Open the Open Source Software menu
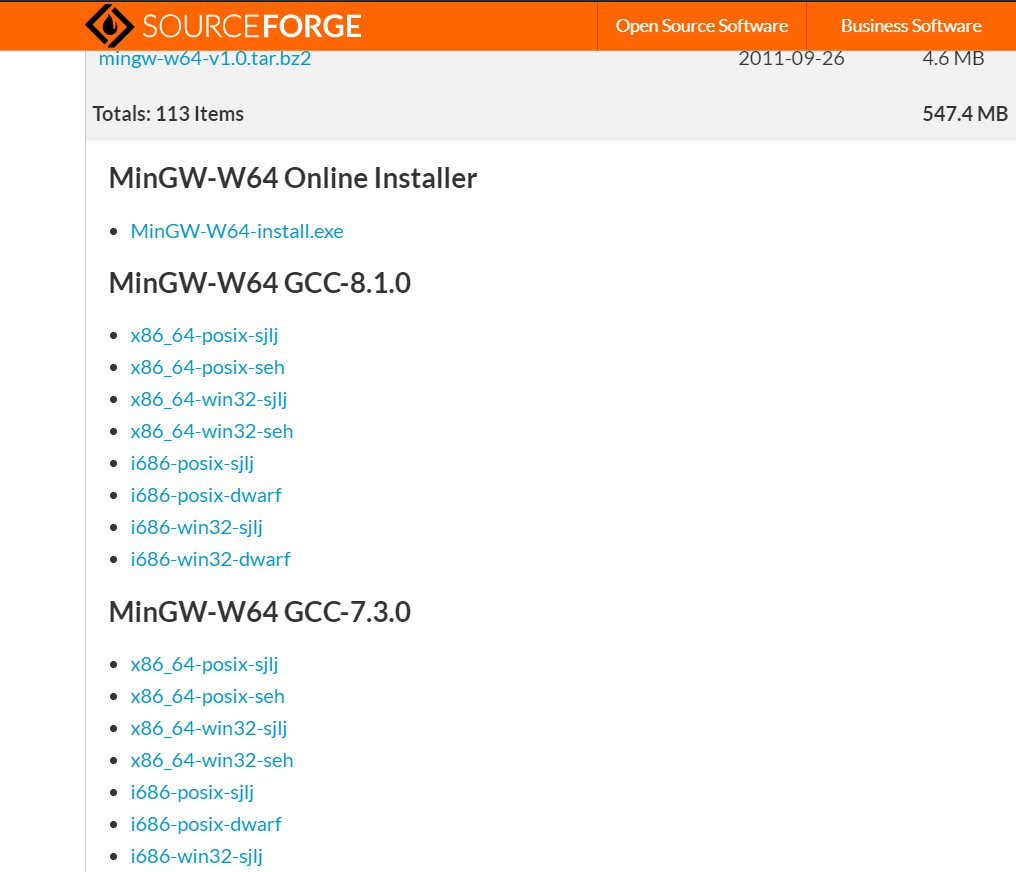This screenshot has height=872, width=1016. [x=702, y=26]
